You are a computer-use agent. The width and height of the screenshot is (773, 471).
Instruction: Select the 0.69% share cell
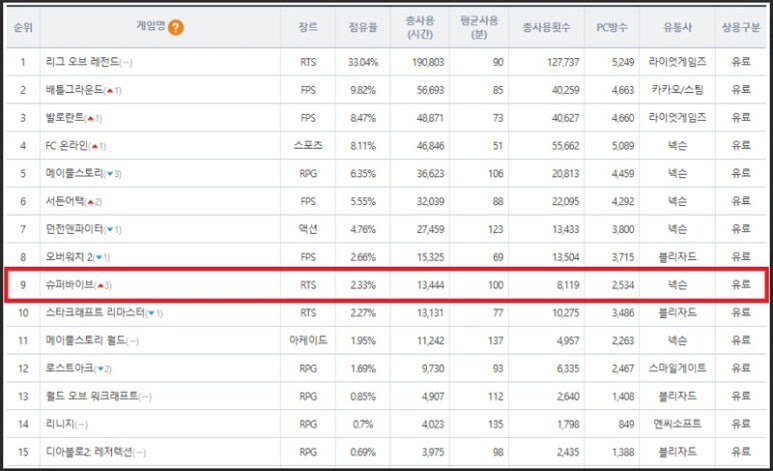pos(363,452)
